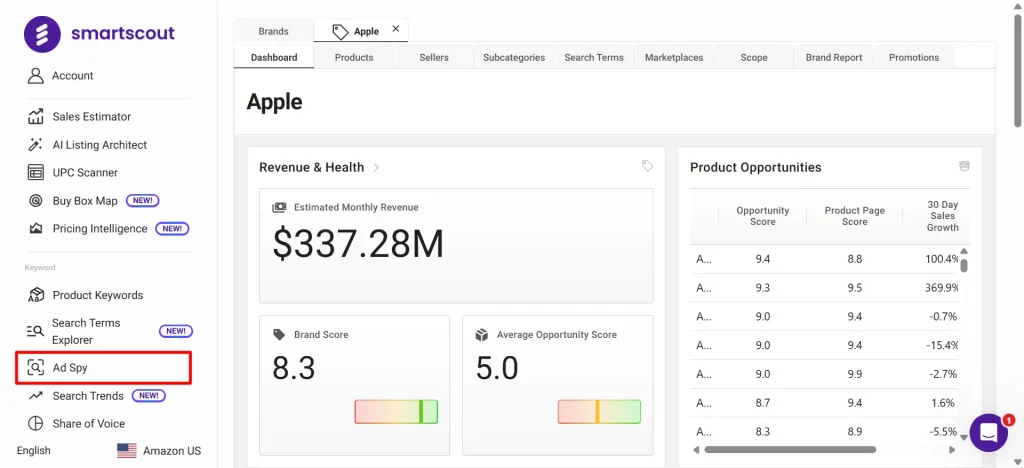Open the Account user icon
This screenshot has width=1024, height=468.
pyautogui.click(x=35, y=76)
